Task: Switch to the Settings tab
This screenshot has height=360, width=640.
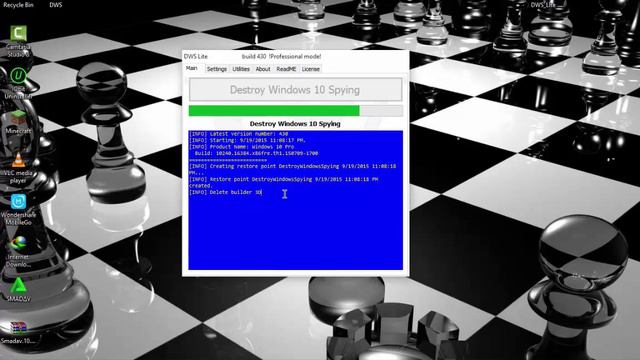Action: 217,69
